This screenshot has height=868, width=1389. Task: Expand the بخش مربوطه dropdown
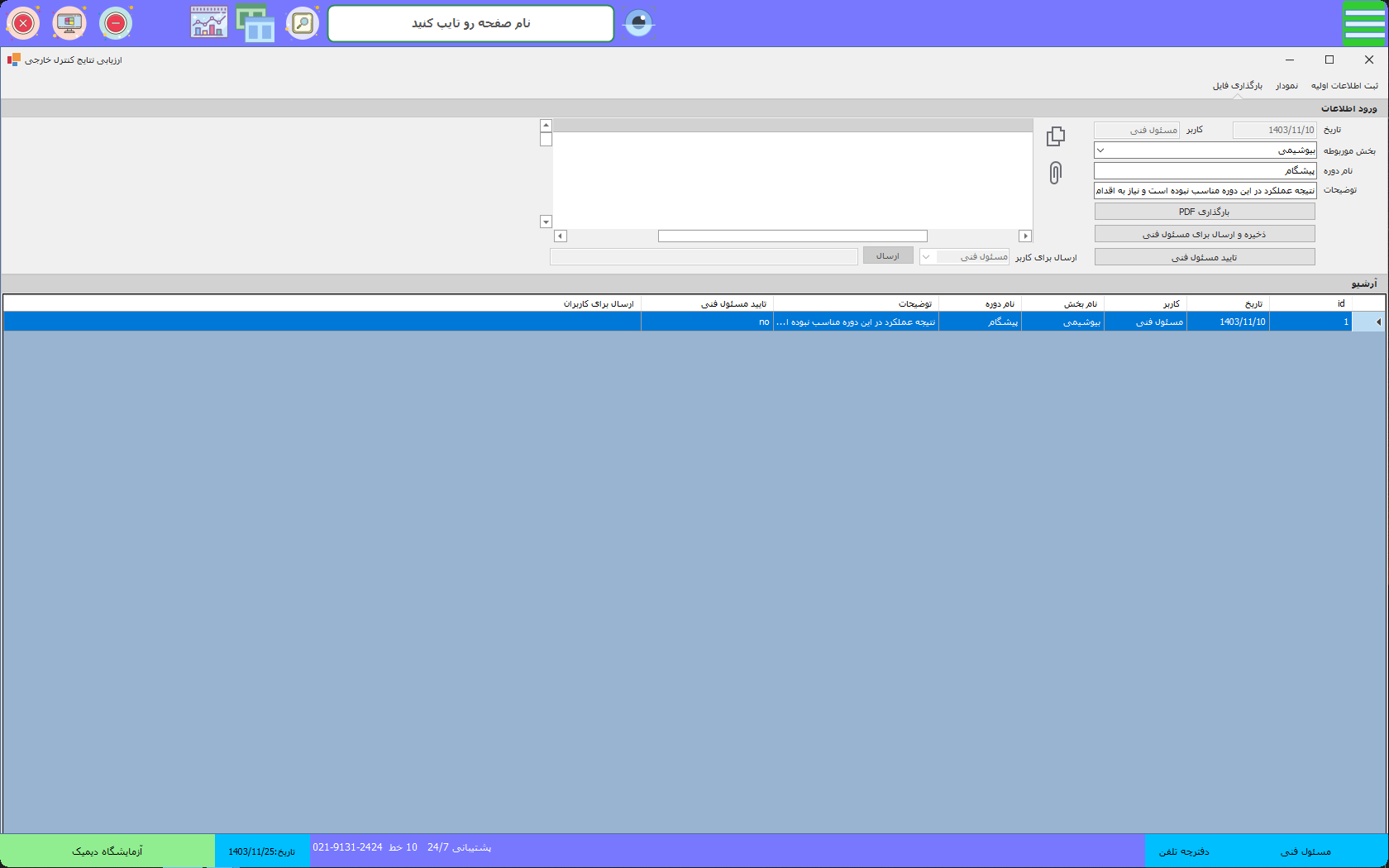[1100, 150]
